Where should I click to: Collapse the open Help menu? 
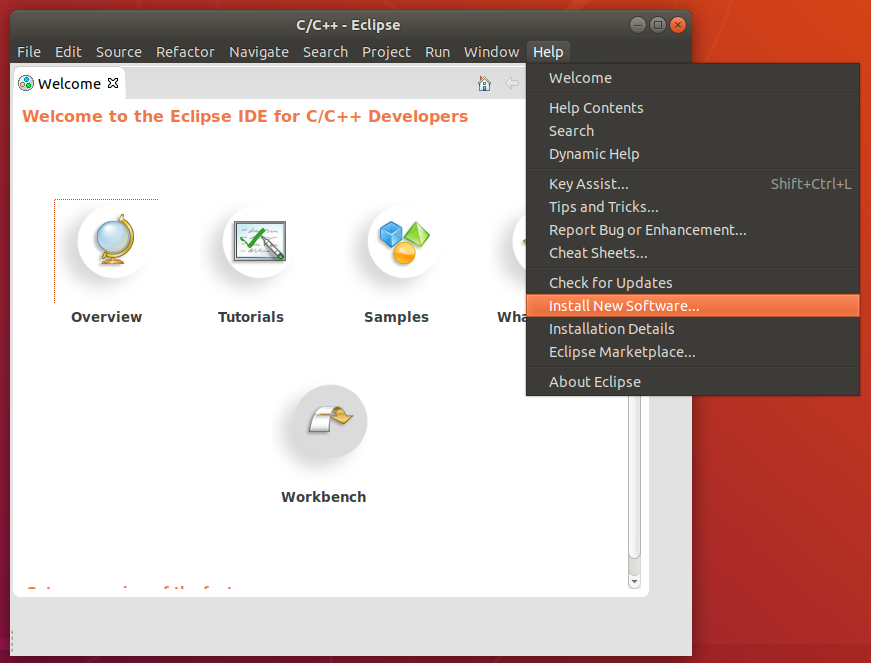tap(548, 52)
